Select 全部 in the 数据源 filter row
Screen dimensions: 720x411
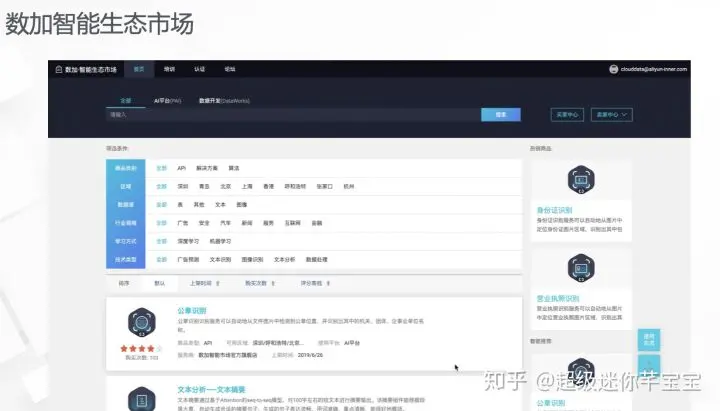(x=161, y=205)
